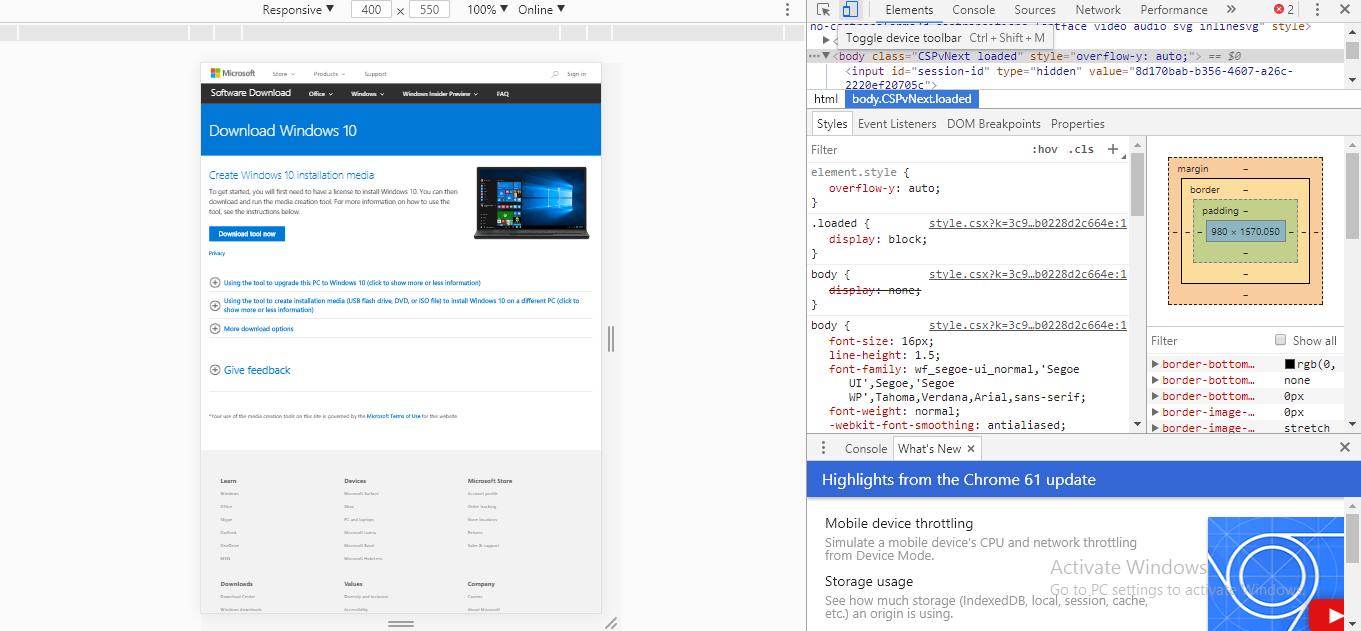Toggle the .cls class editor
1361x631 pixels.
click(x=1081, y=150)
